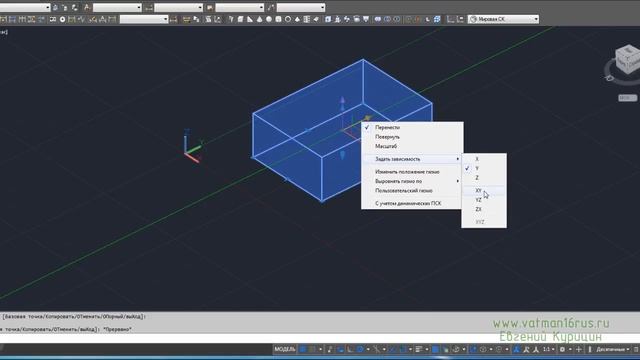Choose 'С учетом динамических ПСК'
This screenshot has height=360, width=640.
tap(412, 203)
